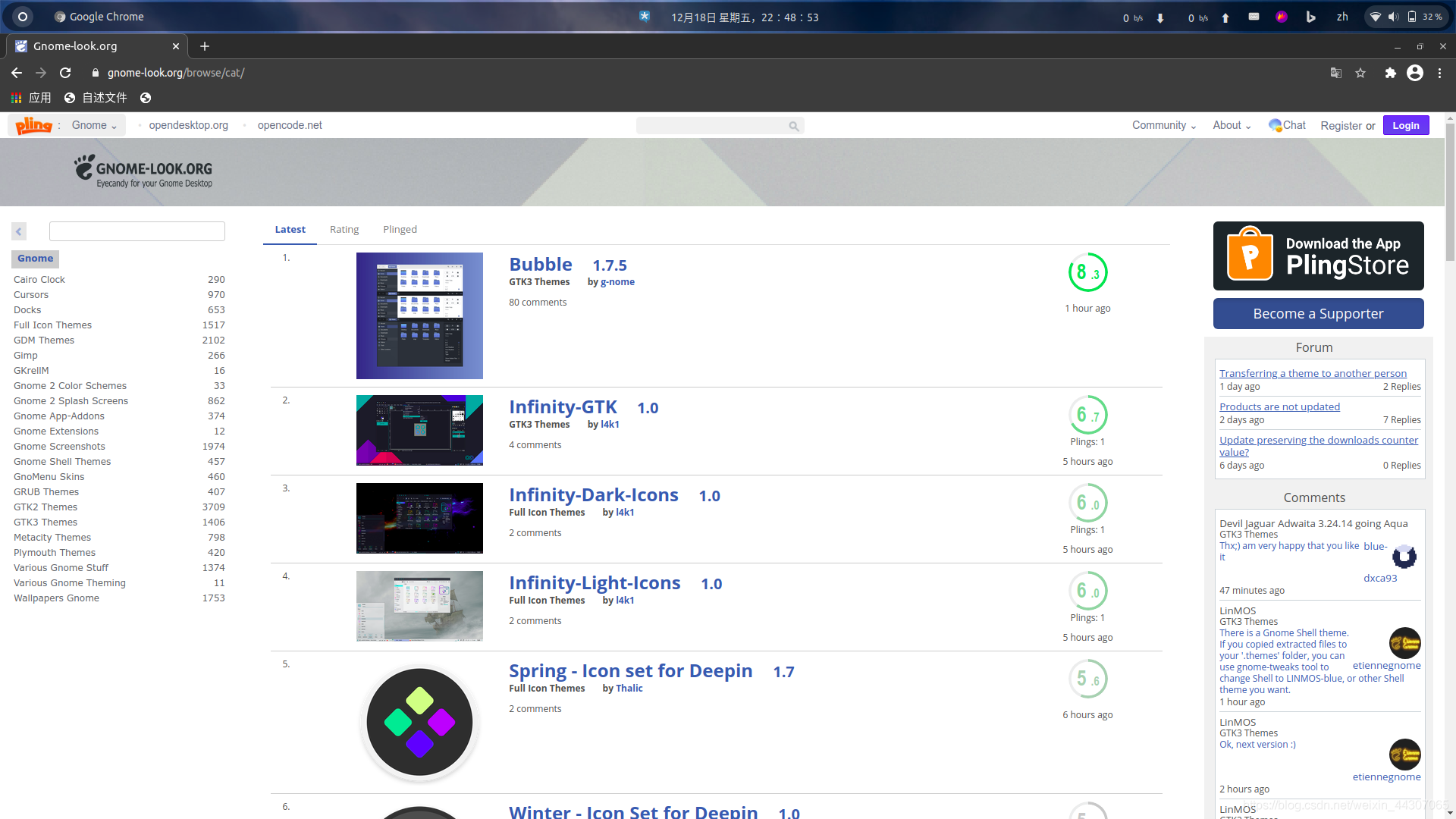Click the 6.7 rating circle for Infinity-GTK
The height and width of the screenshot is (819, 1456).
pos(1087,415)
